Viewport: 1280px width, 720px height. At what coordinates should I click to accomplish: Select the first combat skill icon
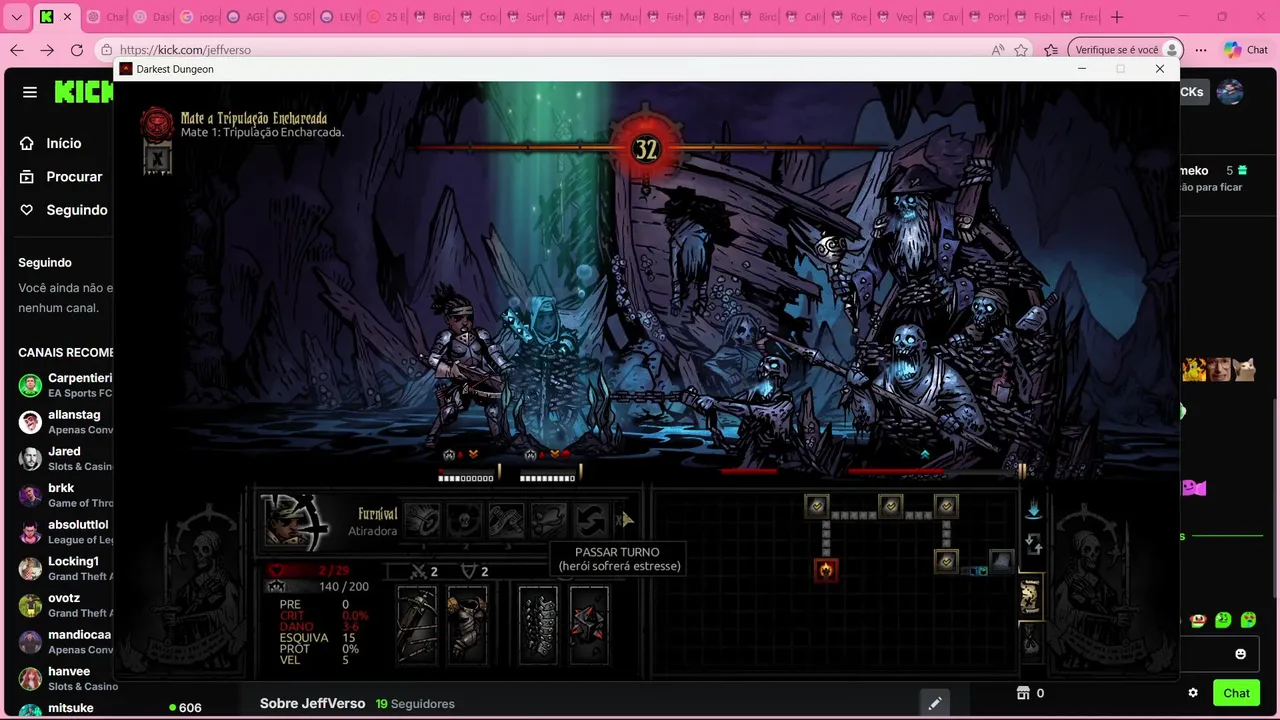[x=423, y=520]
